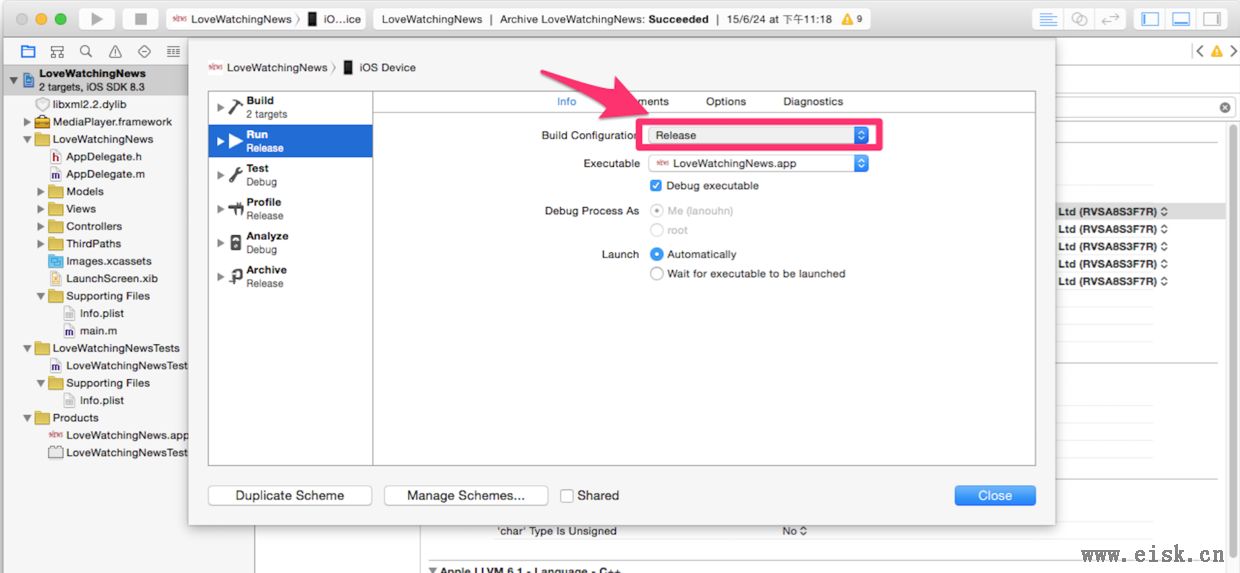Viewport: 1240px width, 573px height.
Task: Switch to the Options tab
Action: coord(726,102)
